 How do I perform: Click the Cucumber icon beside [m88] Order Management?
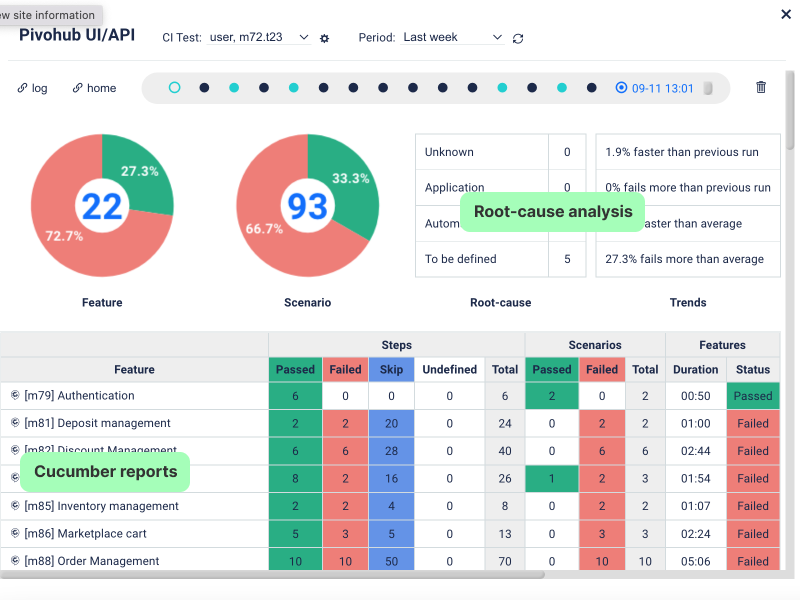point(14,561)
